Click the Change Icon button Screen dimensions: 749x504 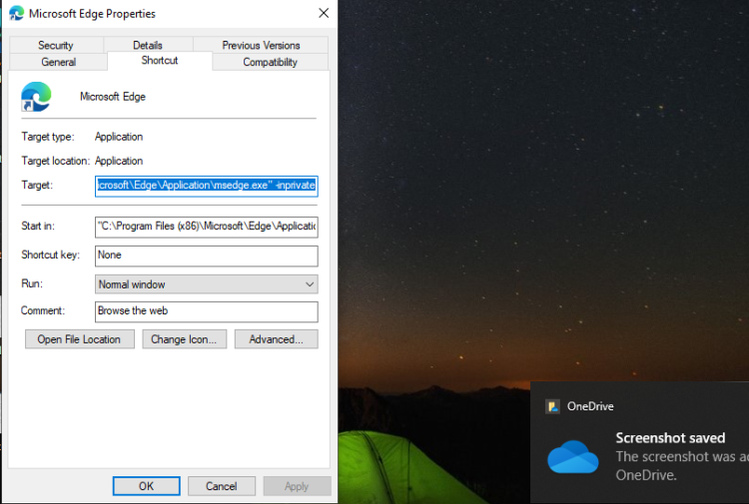[184, 339]
